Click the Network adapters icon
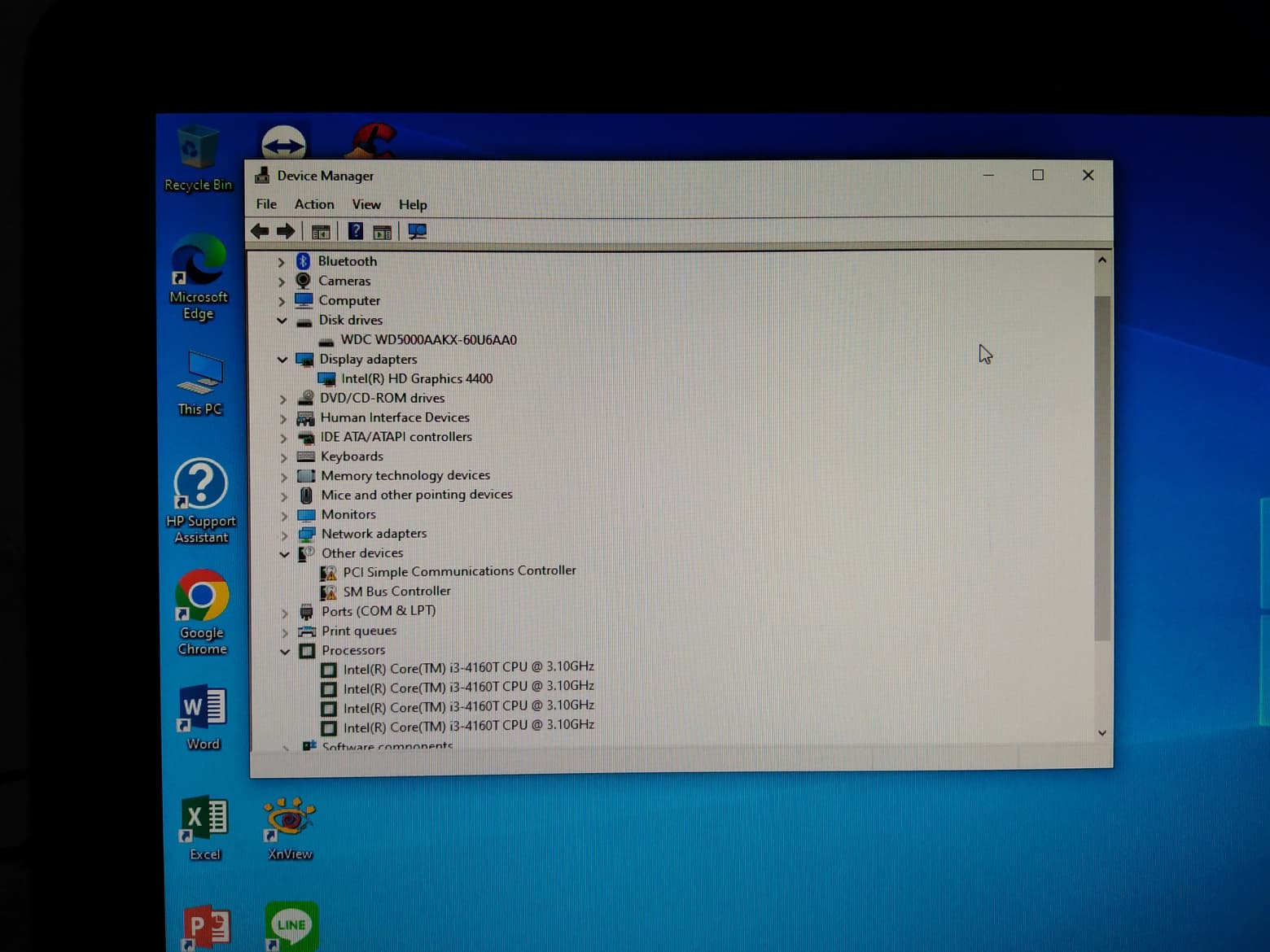The image size is (1270, 952). point(307,535)
